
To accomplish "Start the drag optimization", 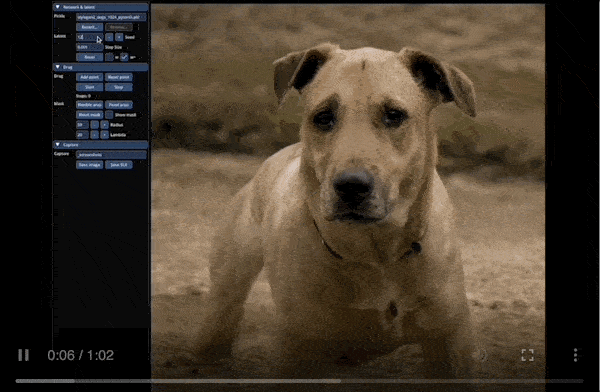I will 89,87.
